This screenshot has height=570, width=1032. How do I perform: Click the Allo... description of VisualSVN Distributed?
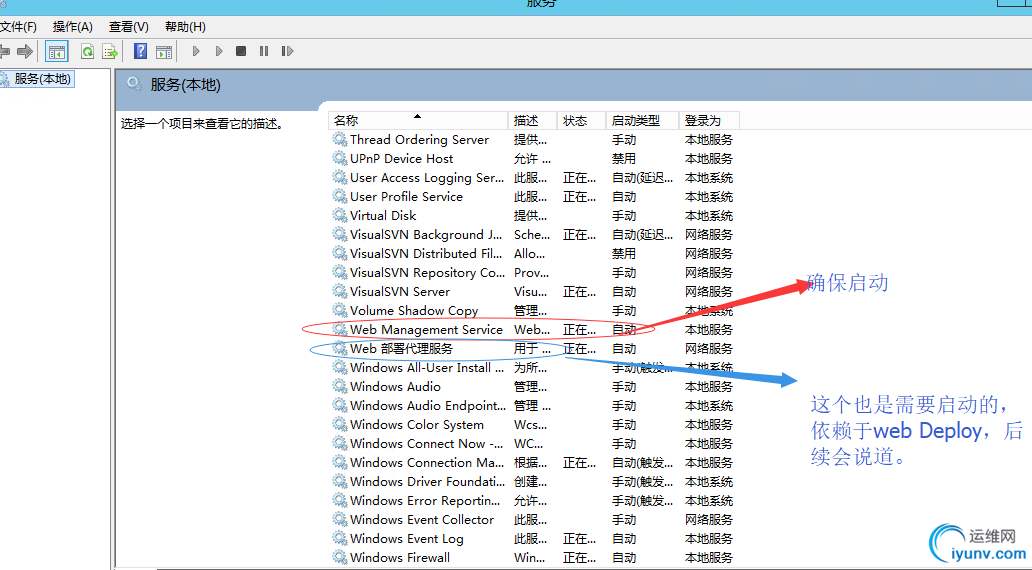[529, 253]
